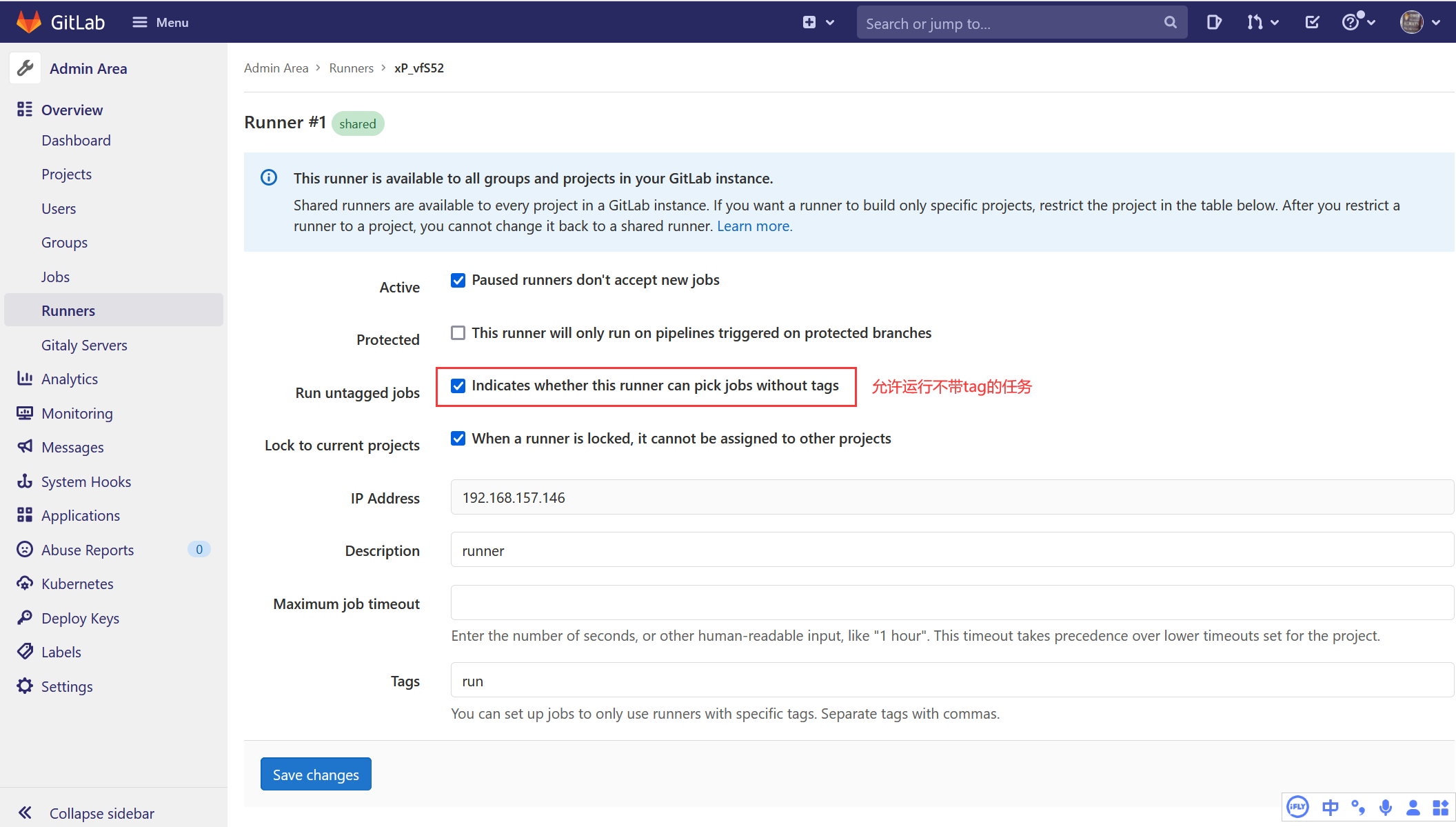
Task: Enable the Protected branches checkbox
Action: click(458, 333)
